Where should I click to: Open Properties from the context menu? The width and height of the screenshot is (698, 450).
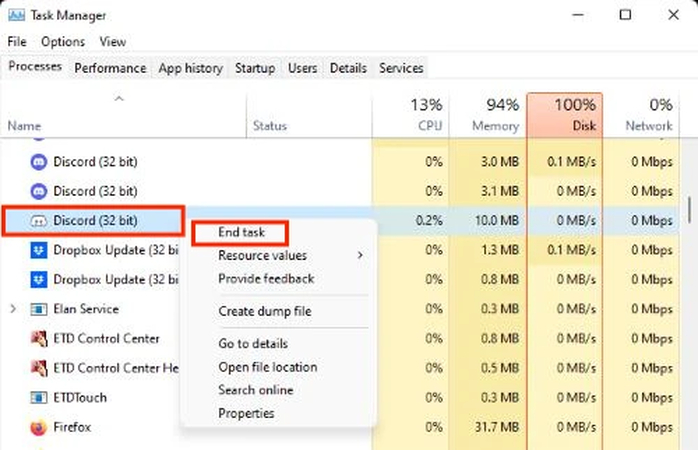click(246, 414)
